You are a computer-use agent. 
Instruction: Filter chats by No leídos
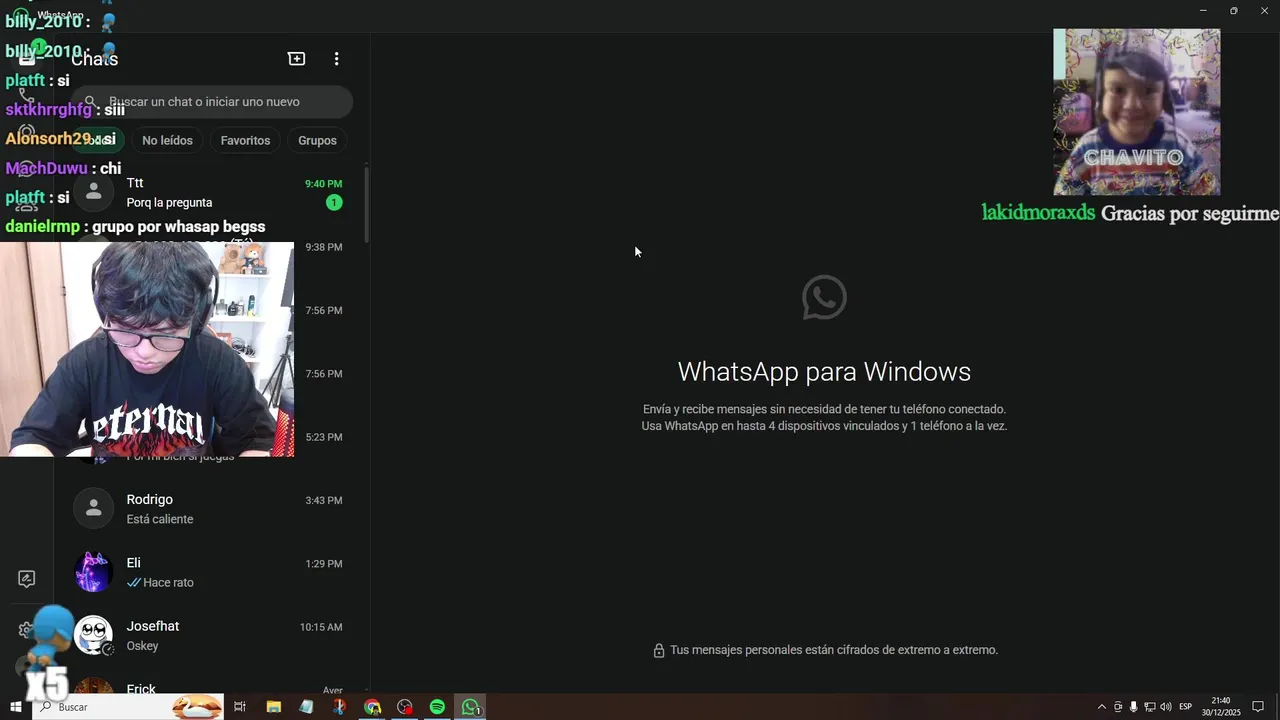click(167, 141)
